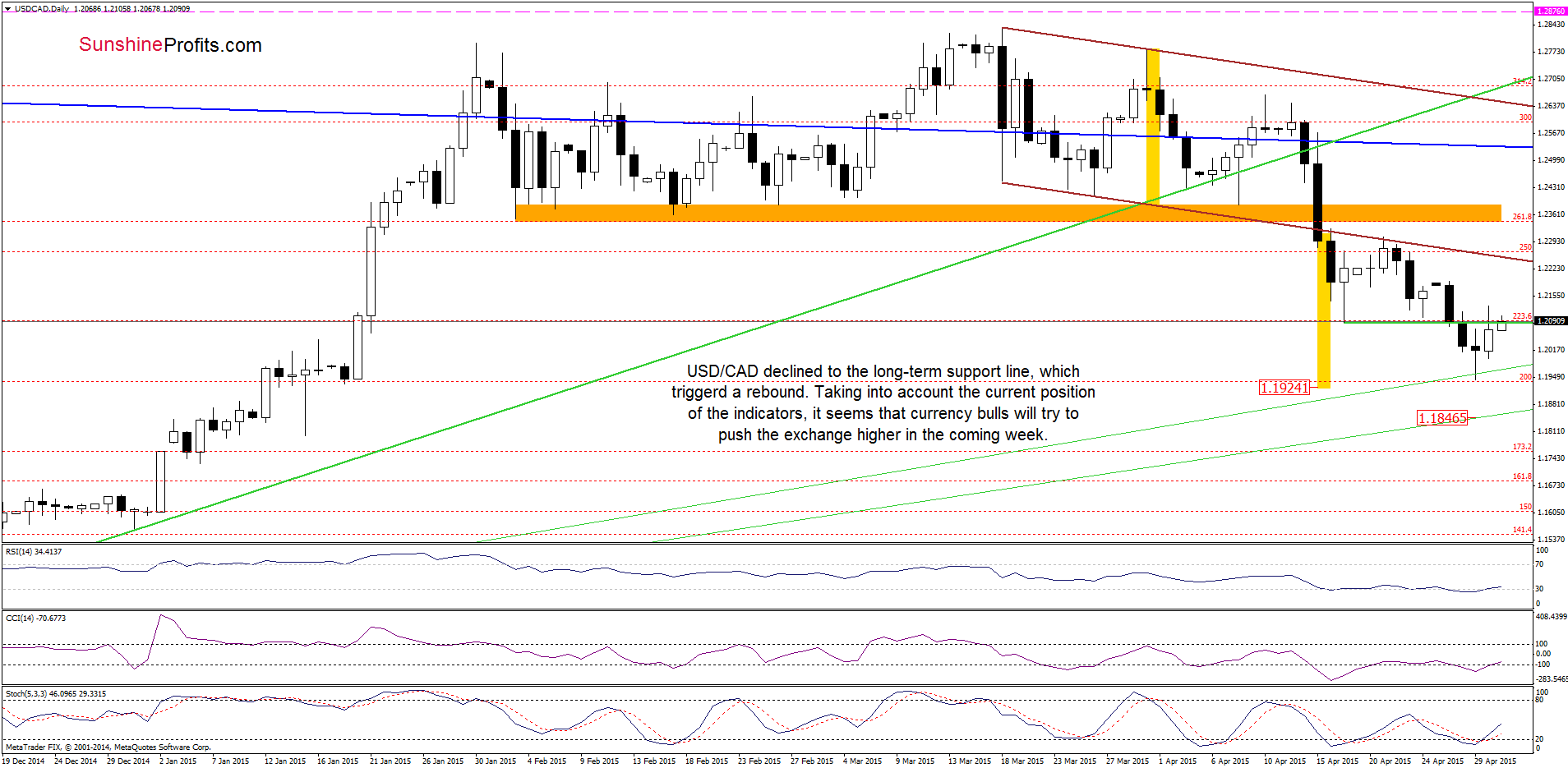Click the pink 1.28760 price tag

click(1551, 11)
